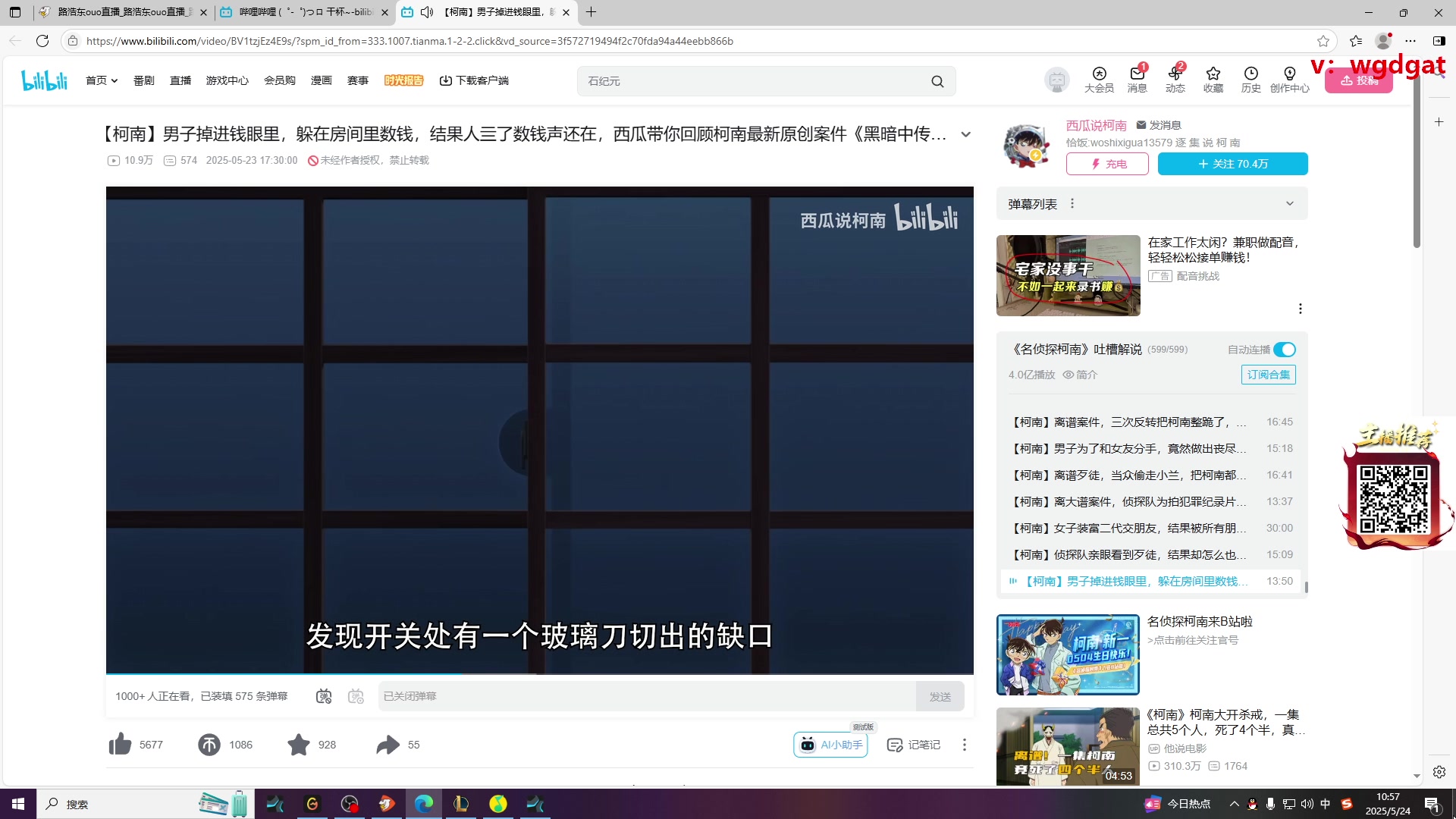Click the search magnifier icon
1456x819 pixels.
[x=937, y=81]
